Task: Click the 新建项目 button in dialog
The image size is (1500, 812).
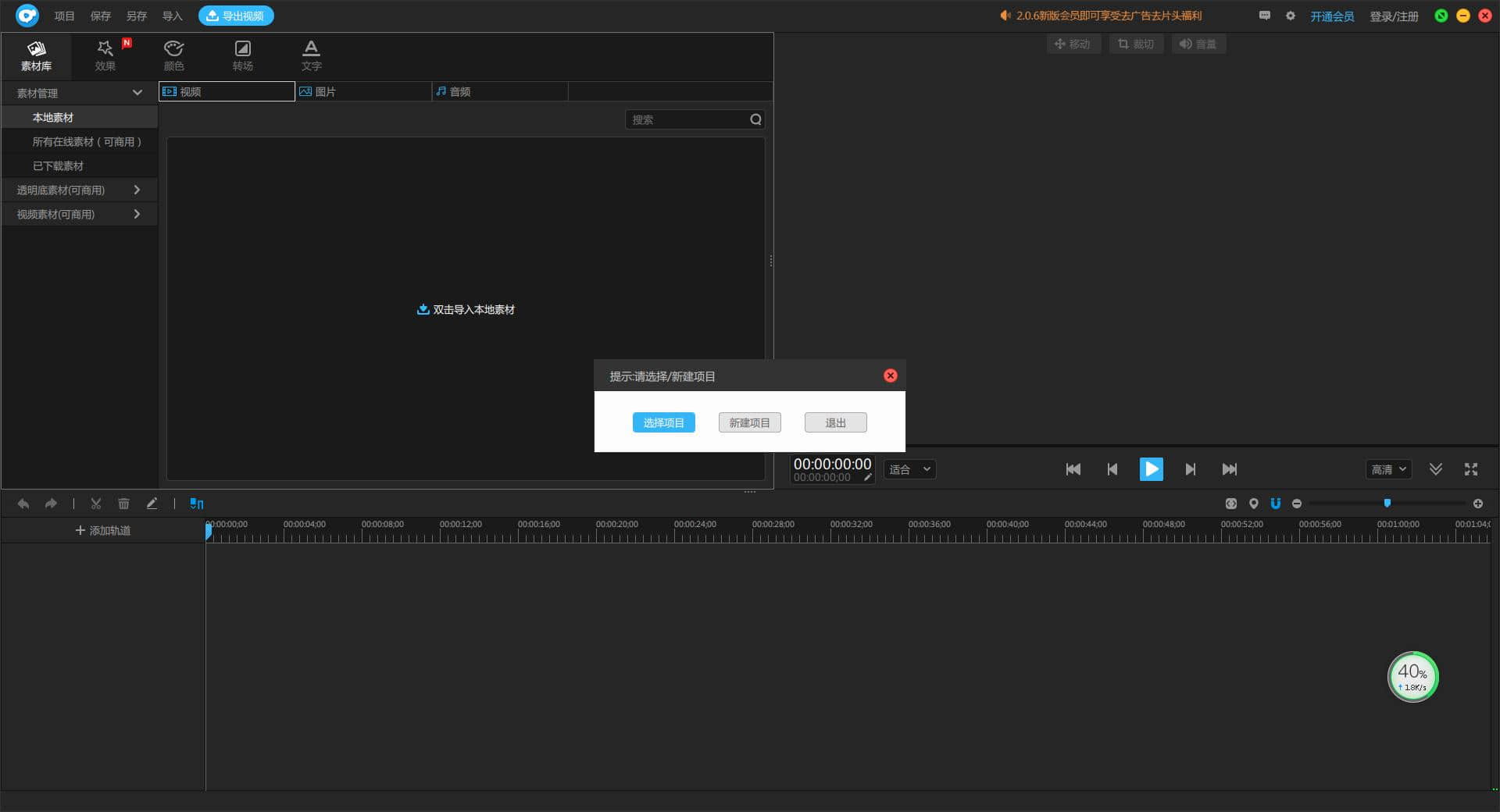Action: coord(749,422)
